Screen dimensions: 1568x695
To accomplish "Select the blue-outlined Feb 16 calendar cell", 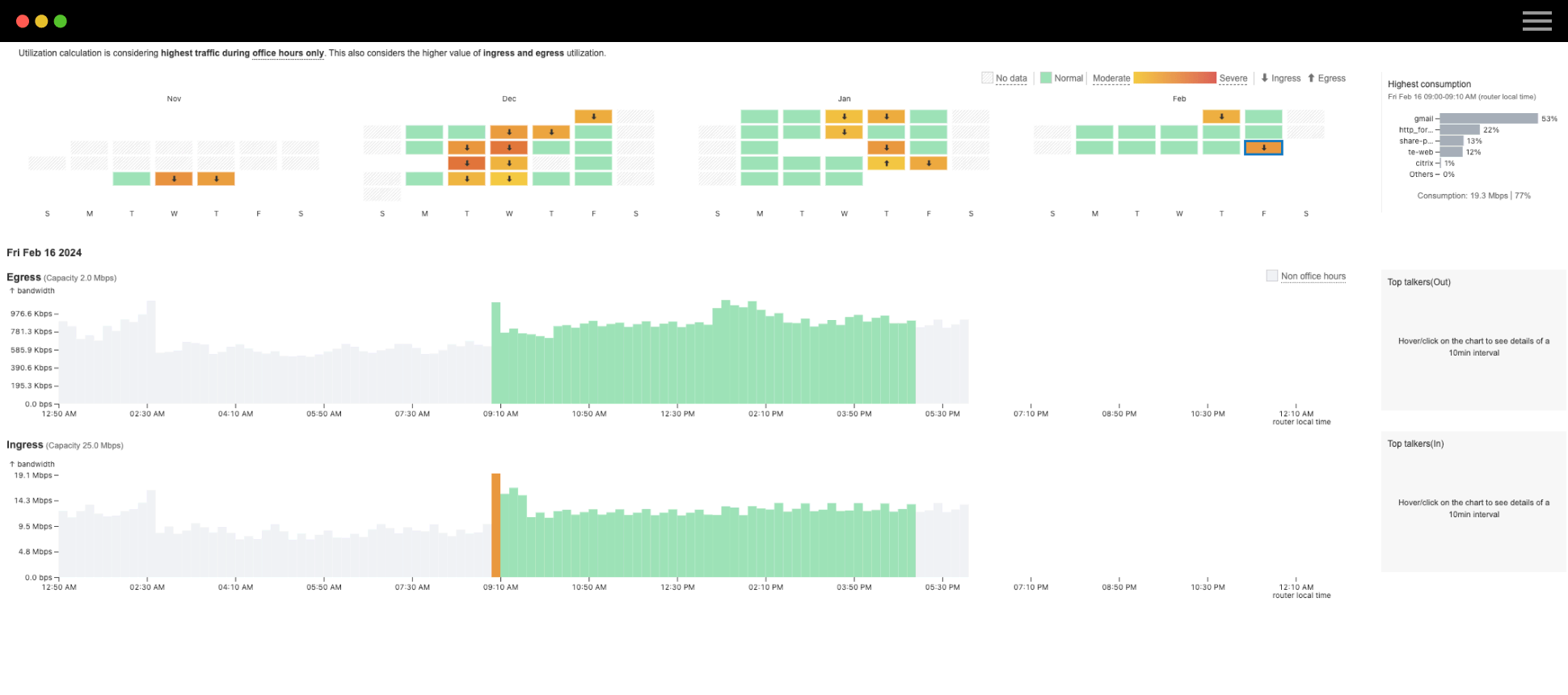I will coord(1263,148).
